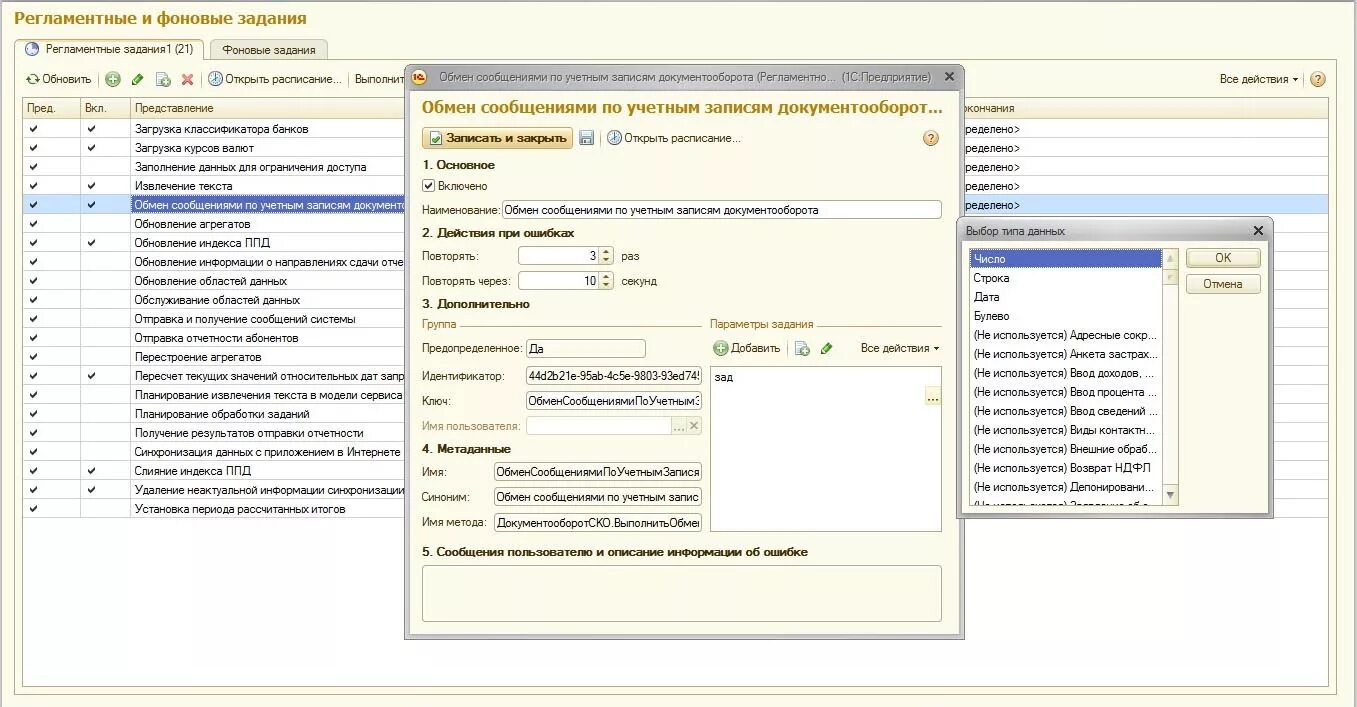
Task: Click ellipsis button in the parameter row 'зад'
Action: 933,397
